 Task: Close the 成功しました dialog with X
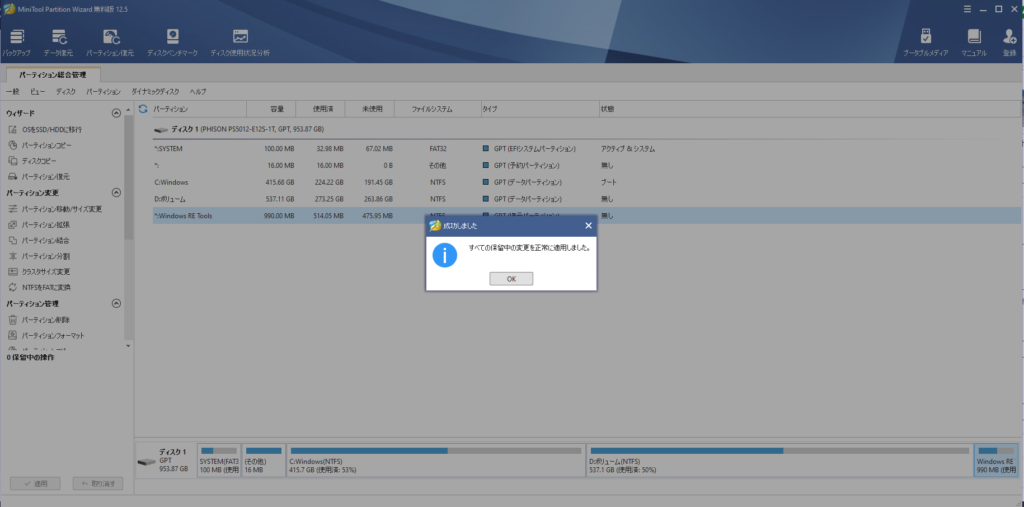(588, 226)
